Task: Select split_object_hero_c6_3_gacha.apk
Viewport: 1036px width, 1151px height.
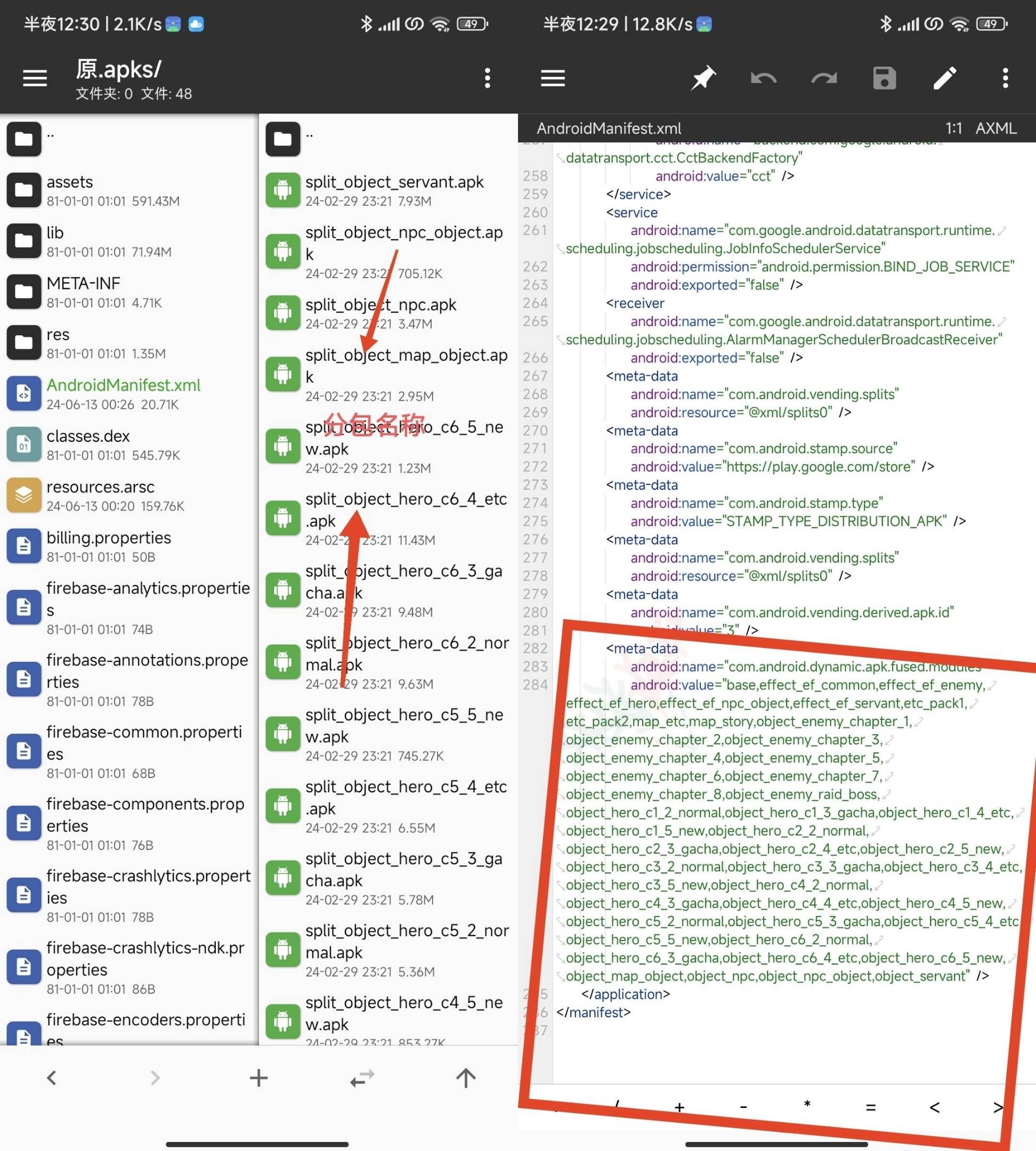Action: (x=389, y=590)
